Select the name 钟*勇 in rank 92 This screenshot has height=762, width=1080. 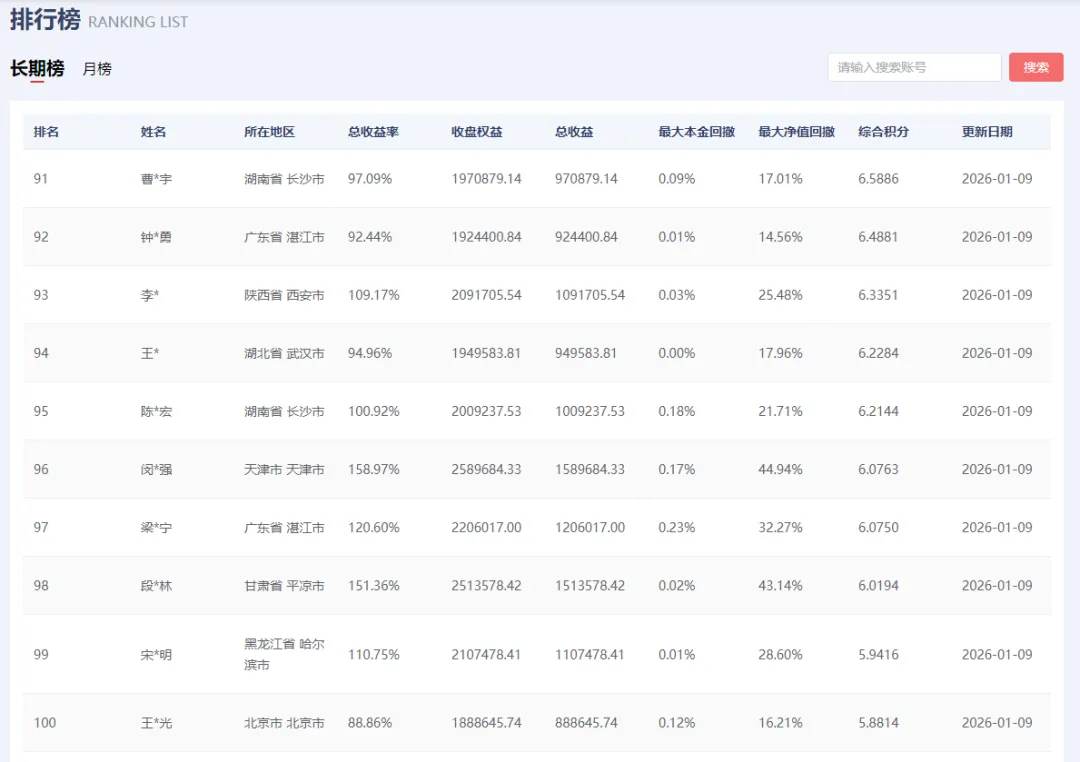[156, 237]
